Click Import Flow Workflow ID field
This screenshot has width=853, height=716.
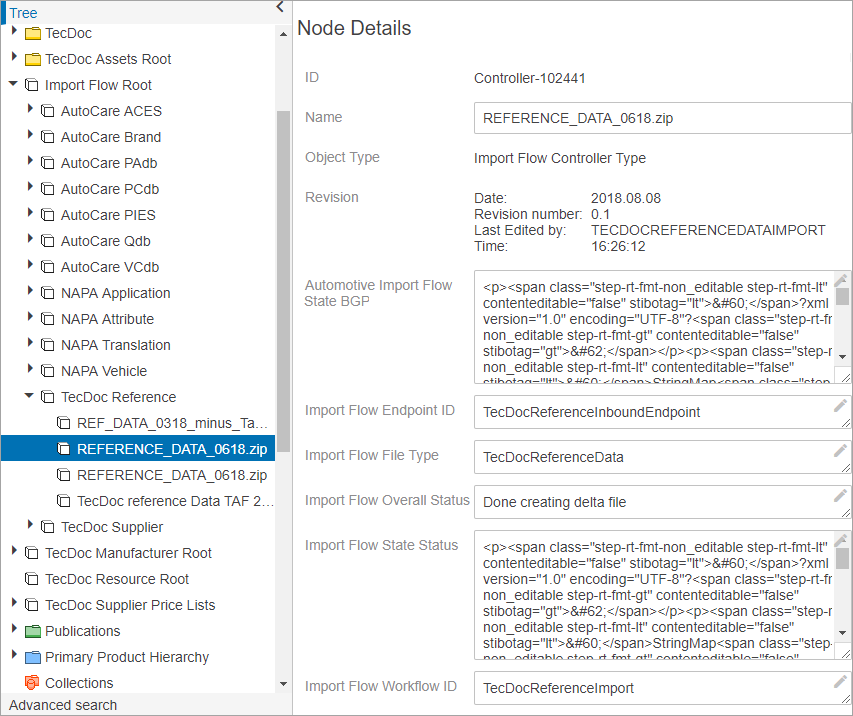tap(662, 688)
